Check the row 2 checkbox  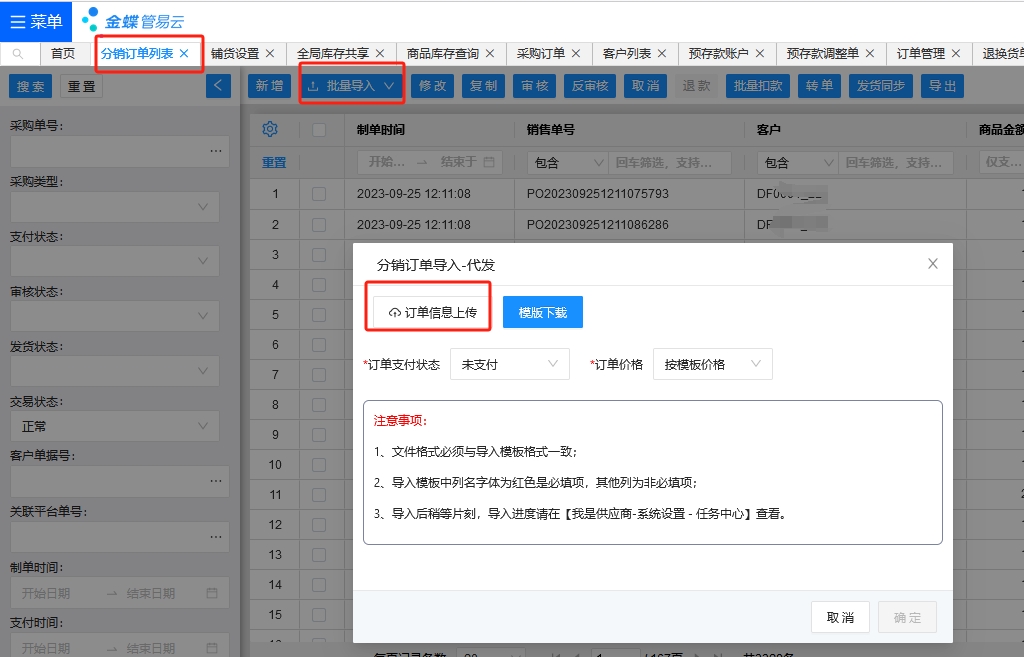319,224
